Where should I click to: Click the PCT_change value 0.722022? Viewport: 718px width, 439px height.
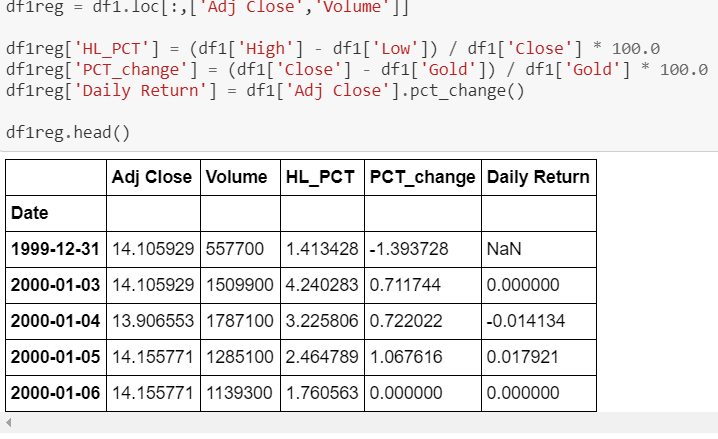pos(406,321)
